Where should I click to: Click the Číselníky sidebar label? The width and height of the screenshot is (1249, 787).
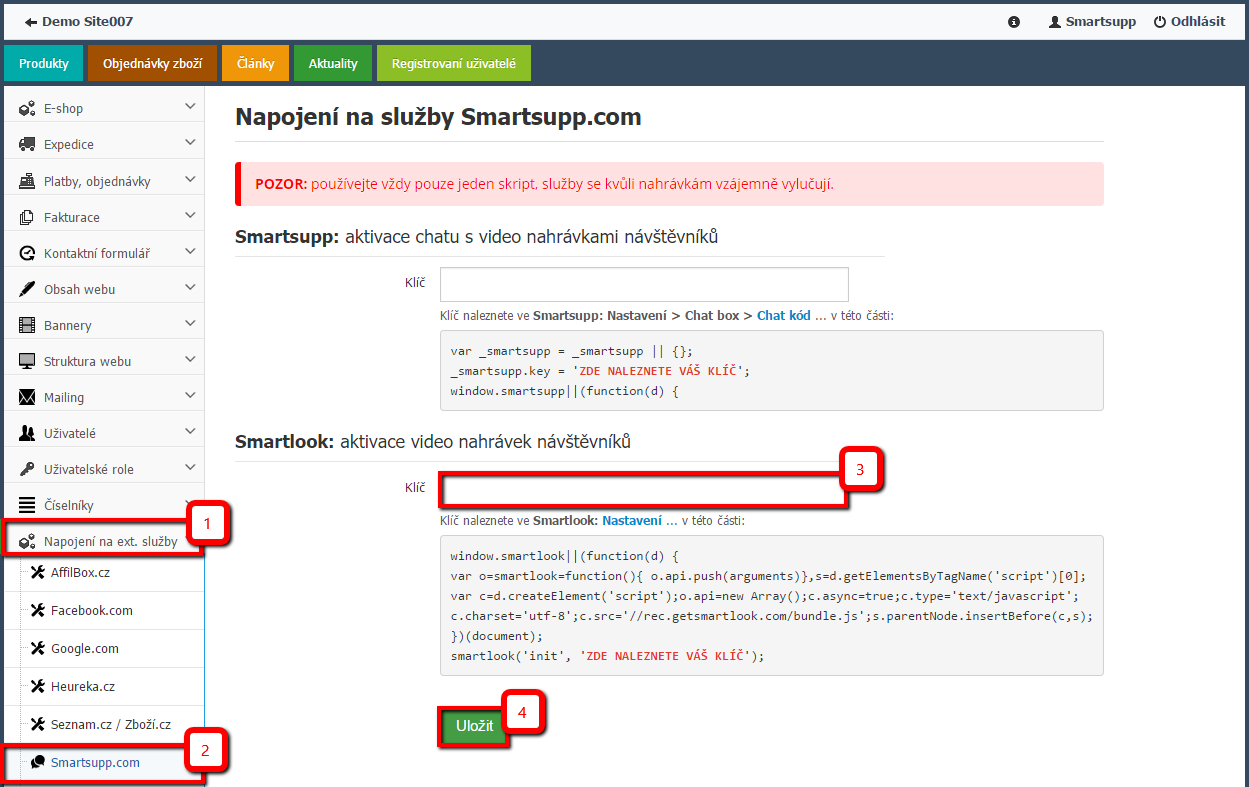(x=69, y=505)
